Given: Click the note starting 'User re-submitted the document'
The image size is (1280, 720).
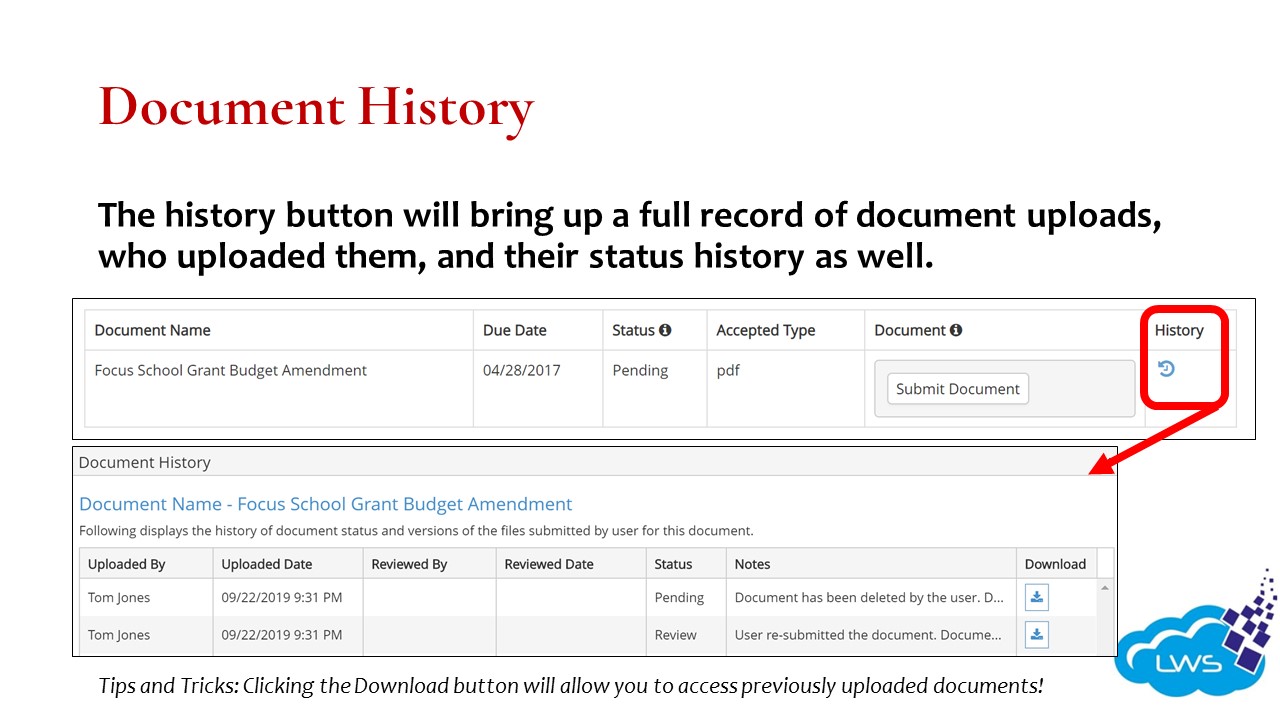Looking at the screenshot, I should [867, 635].
